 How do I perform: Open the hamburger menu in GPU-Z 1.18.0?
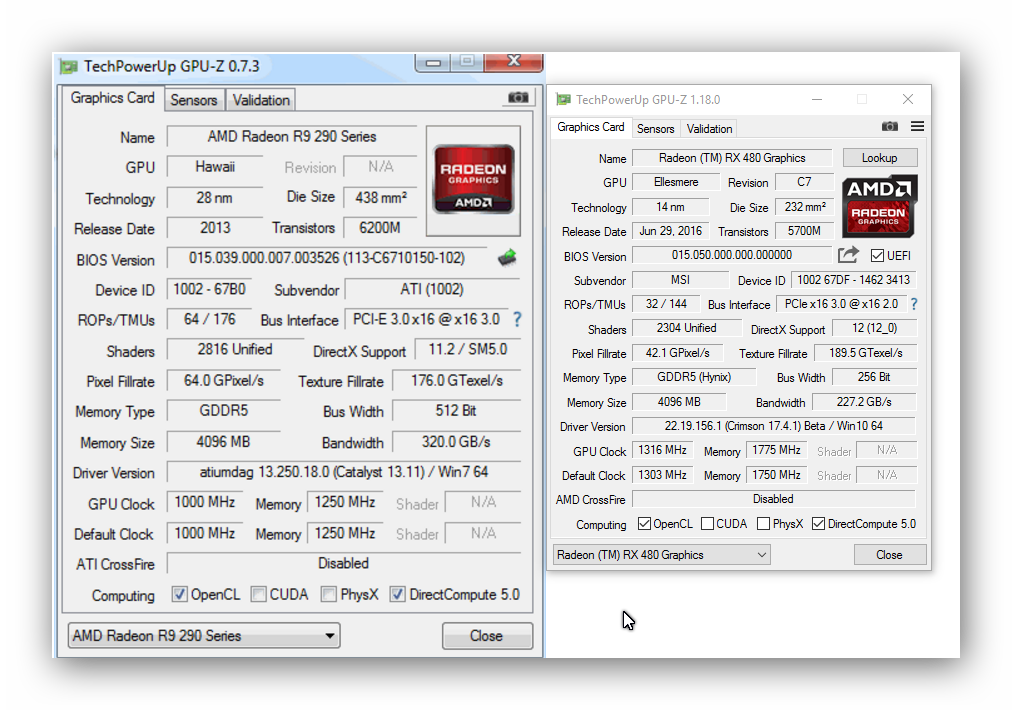pos(917,127)
